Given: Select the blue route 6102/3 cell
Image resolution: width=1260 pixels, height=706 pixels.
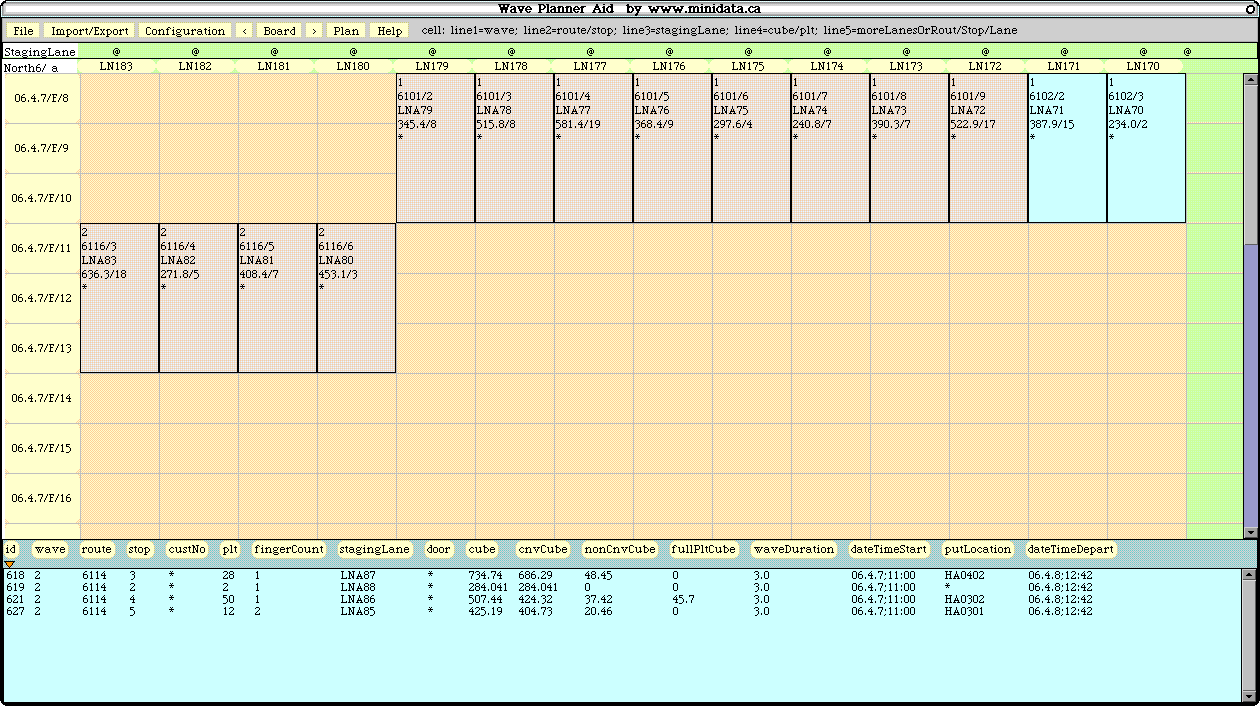Looking at the screenshot, I should [1146, 148].
